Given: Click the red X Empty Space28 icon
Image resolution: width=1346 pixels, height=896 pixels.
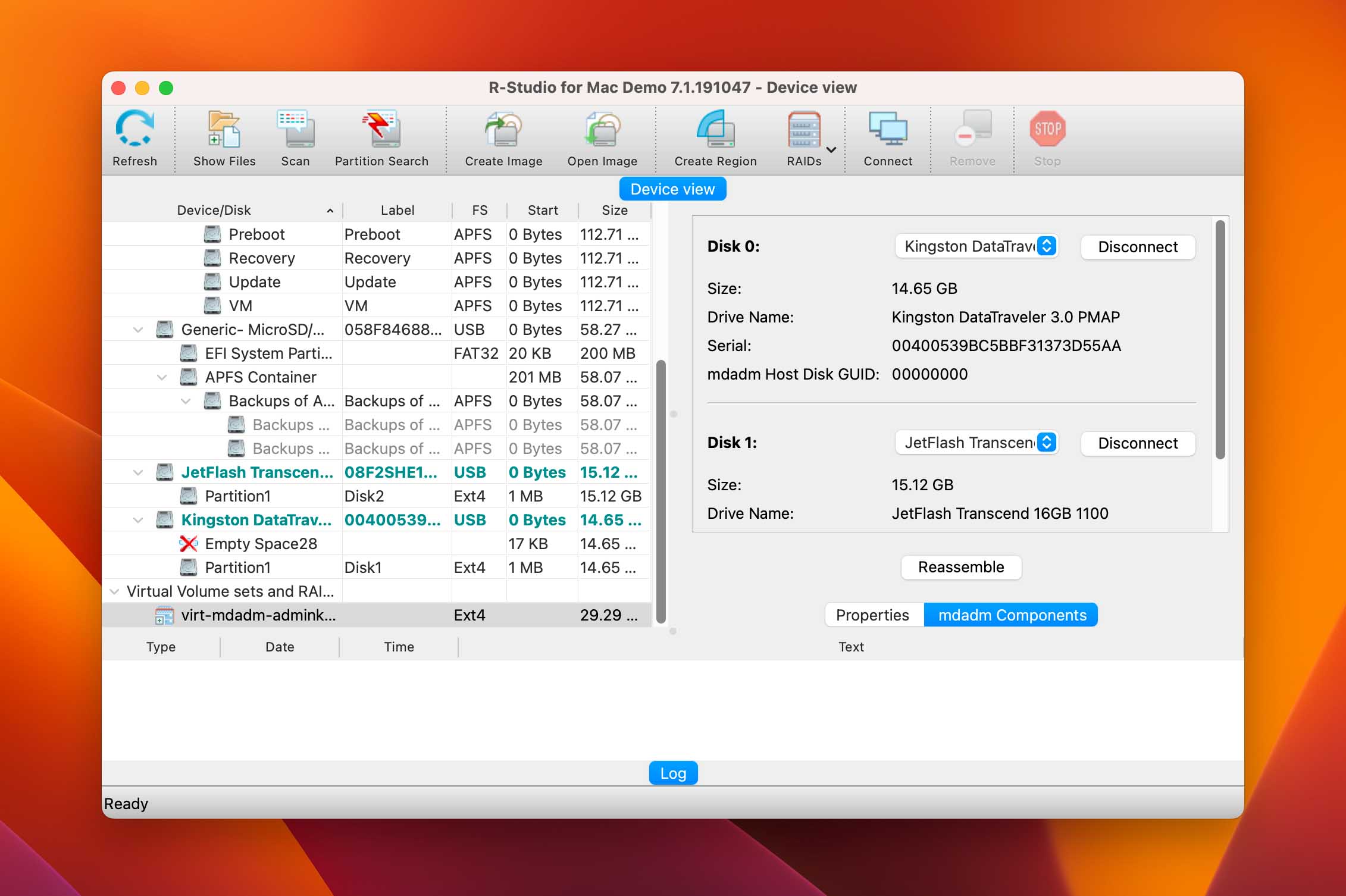Looking at the screenshot, I should click(x=189, y=544).
